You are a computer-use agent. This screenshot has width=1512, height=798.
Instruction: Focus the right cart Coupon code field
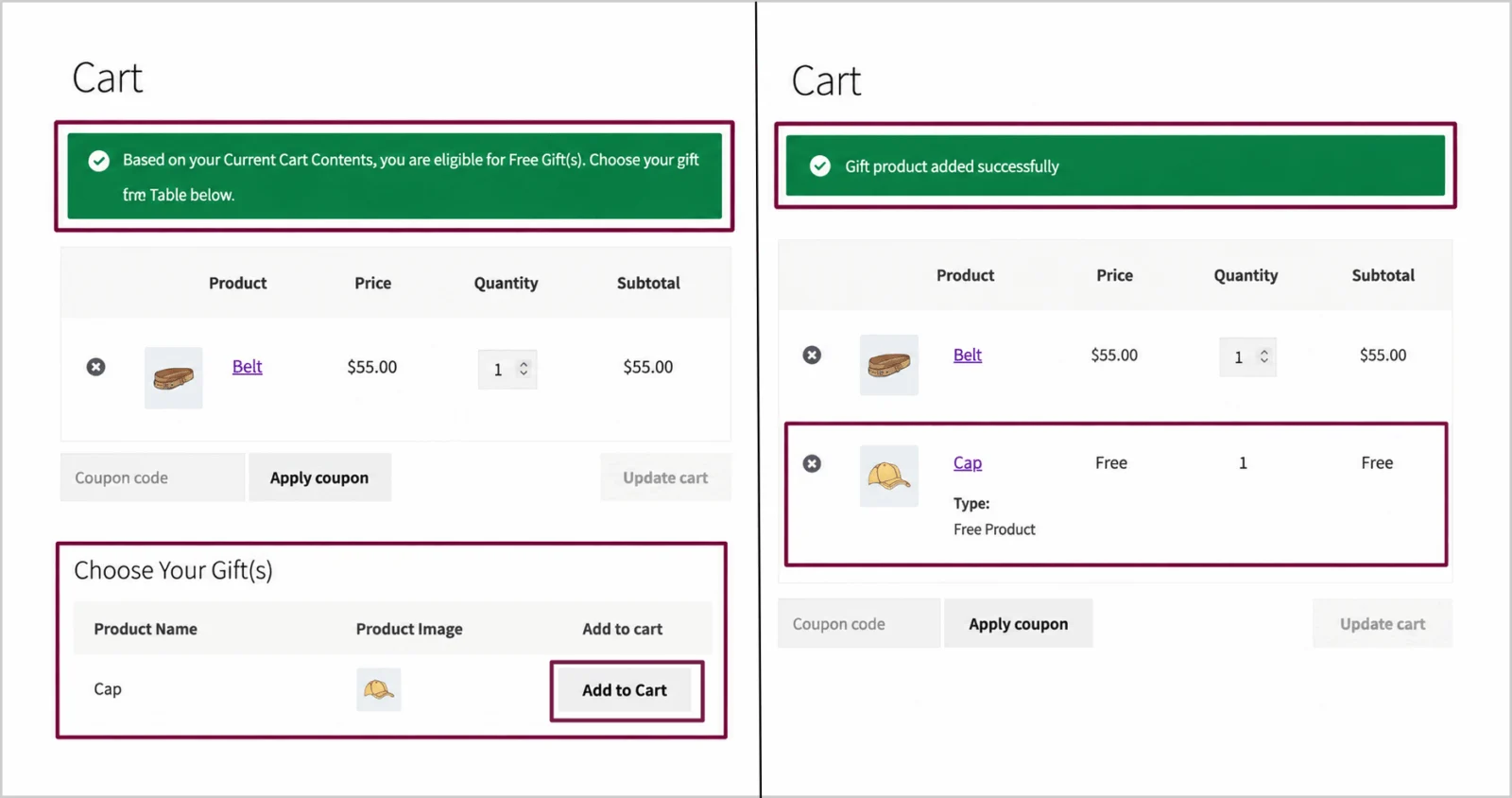pos(859,624)
